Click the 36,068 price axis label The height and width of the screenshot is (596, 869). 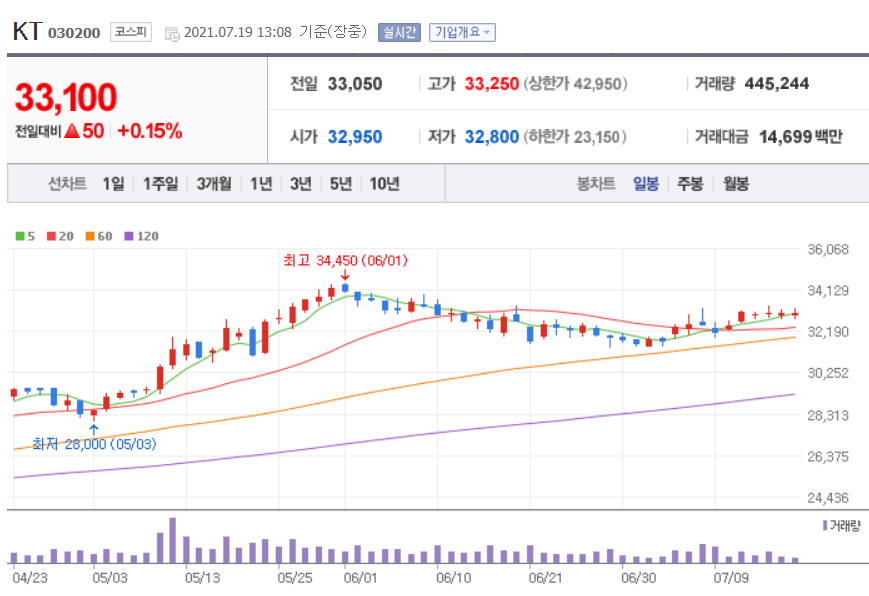pos(828,249)
